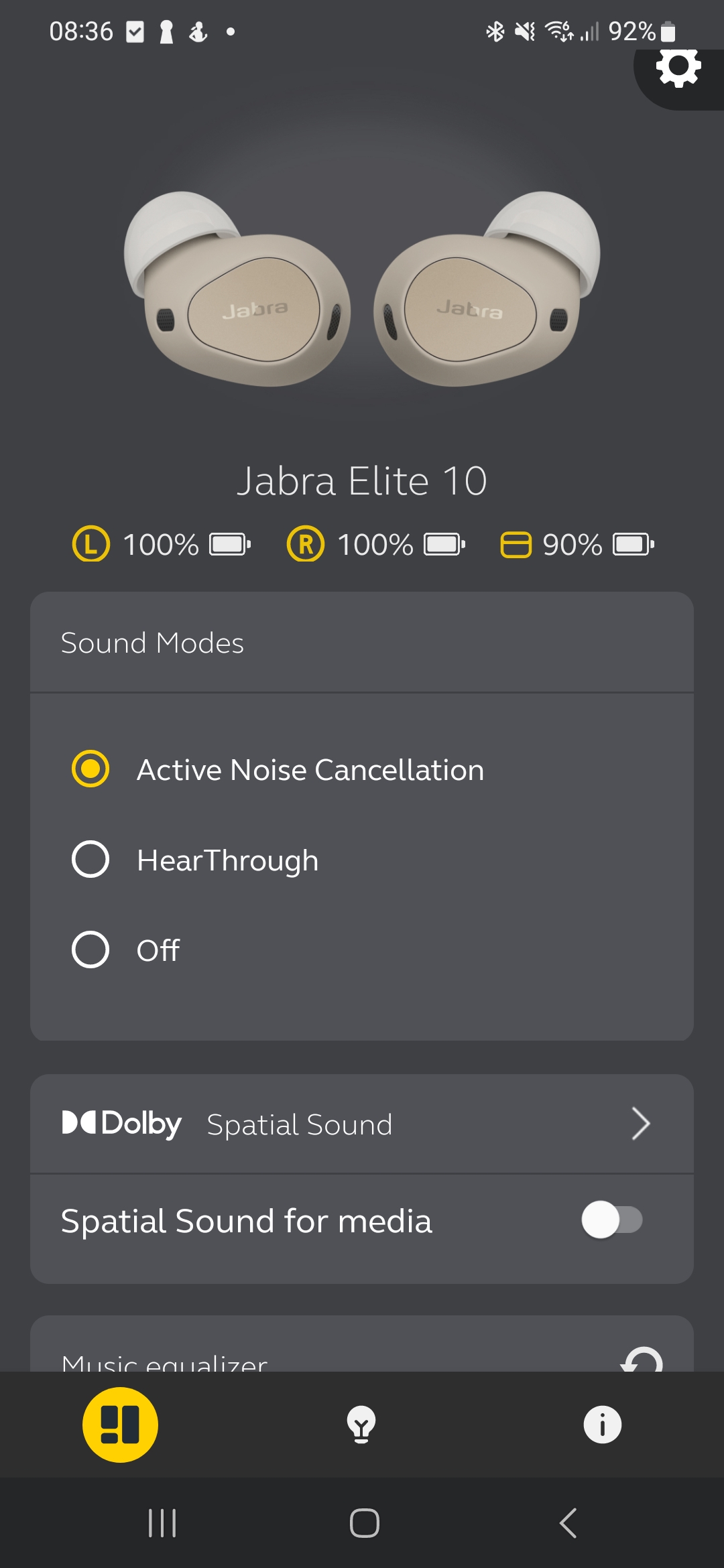Screen dimensions: 724x1568
Task: Open the lightbulb tips tab
Action: click(361, 1425)
